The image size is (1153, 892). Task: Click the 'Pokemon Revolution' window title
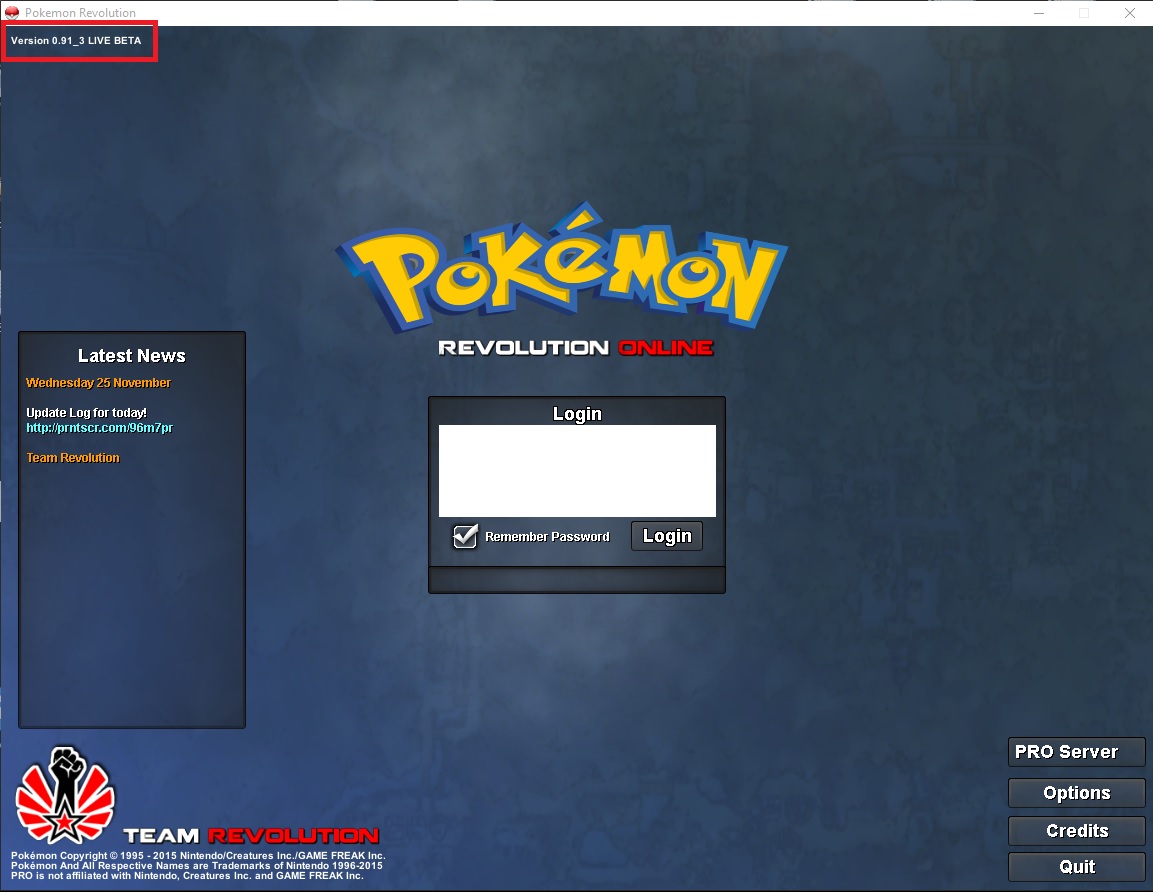80,13
